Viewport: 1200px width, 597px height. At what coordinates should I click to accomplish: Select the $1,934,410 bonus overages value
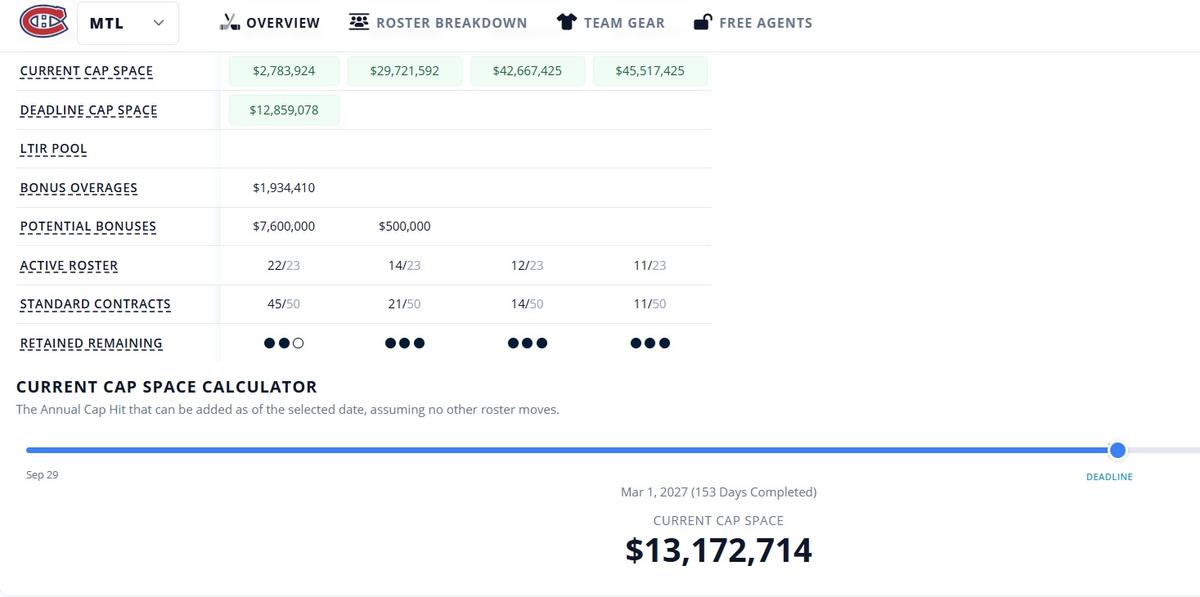click(284, 187)
